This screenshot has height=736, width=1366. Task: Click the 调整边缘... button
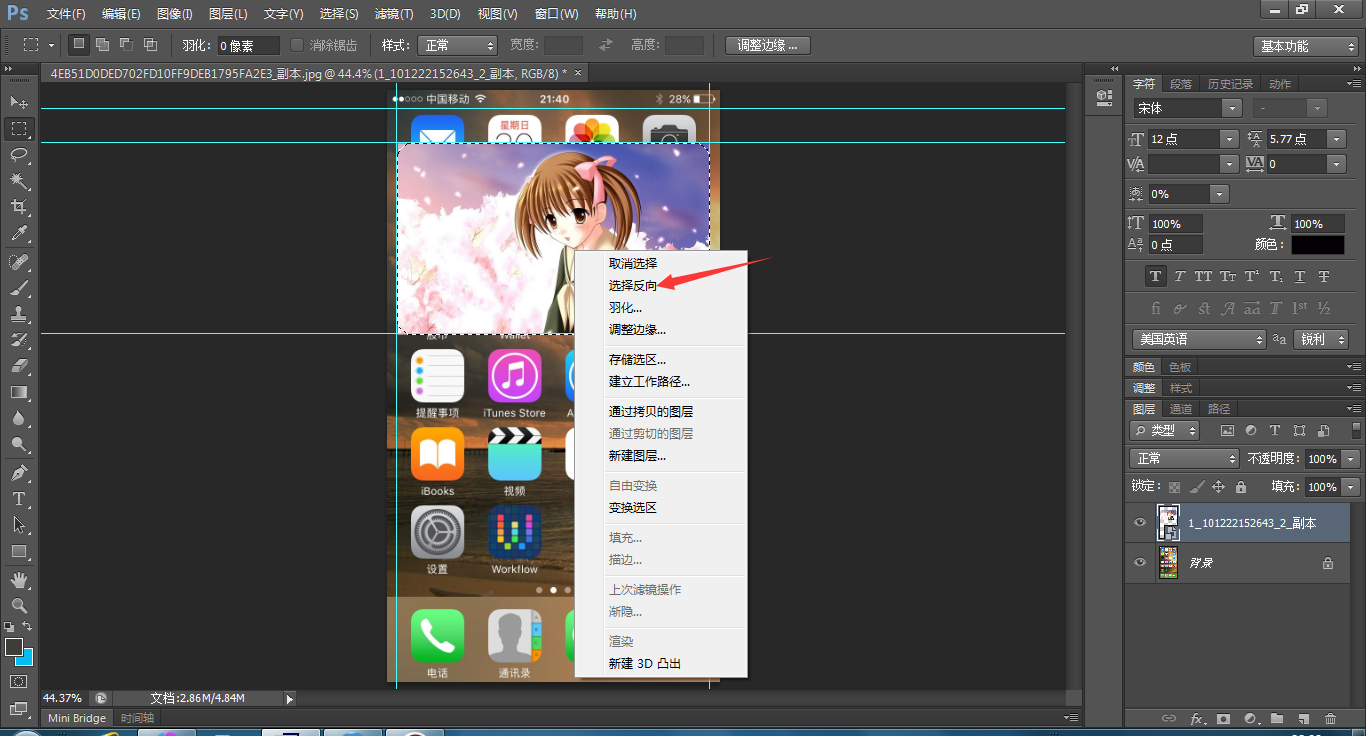click(x=768, y=45)
